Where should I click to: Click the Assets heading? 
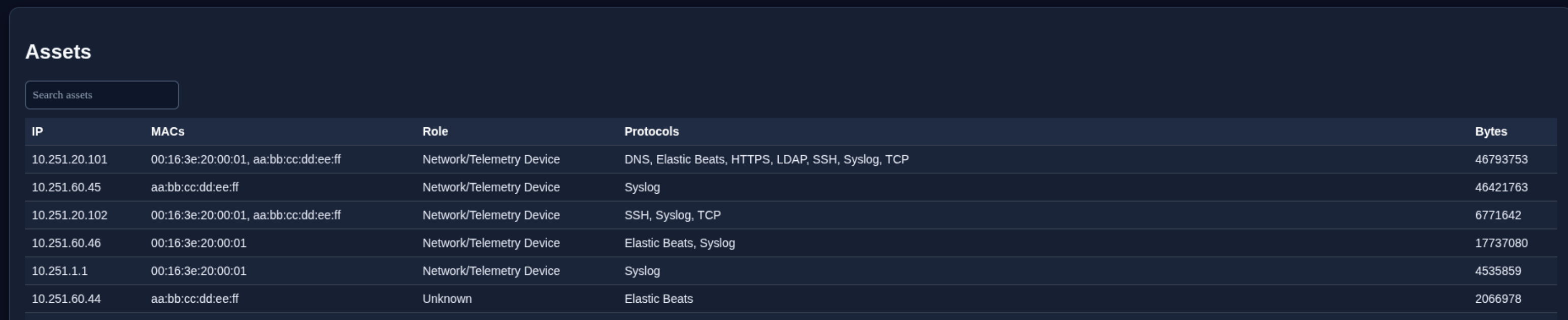click(58, 52)
